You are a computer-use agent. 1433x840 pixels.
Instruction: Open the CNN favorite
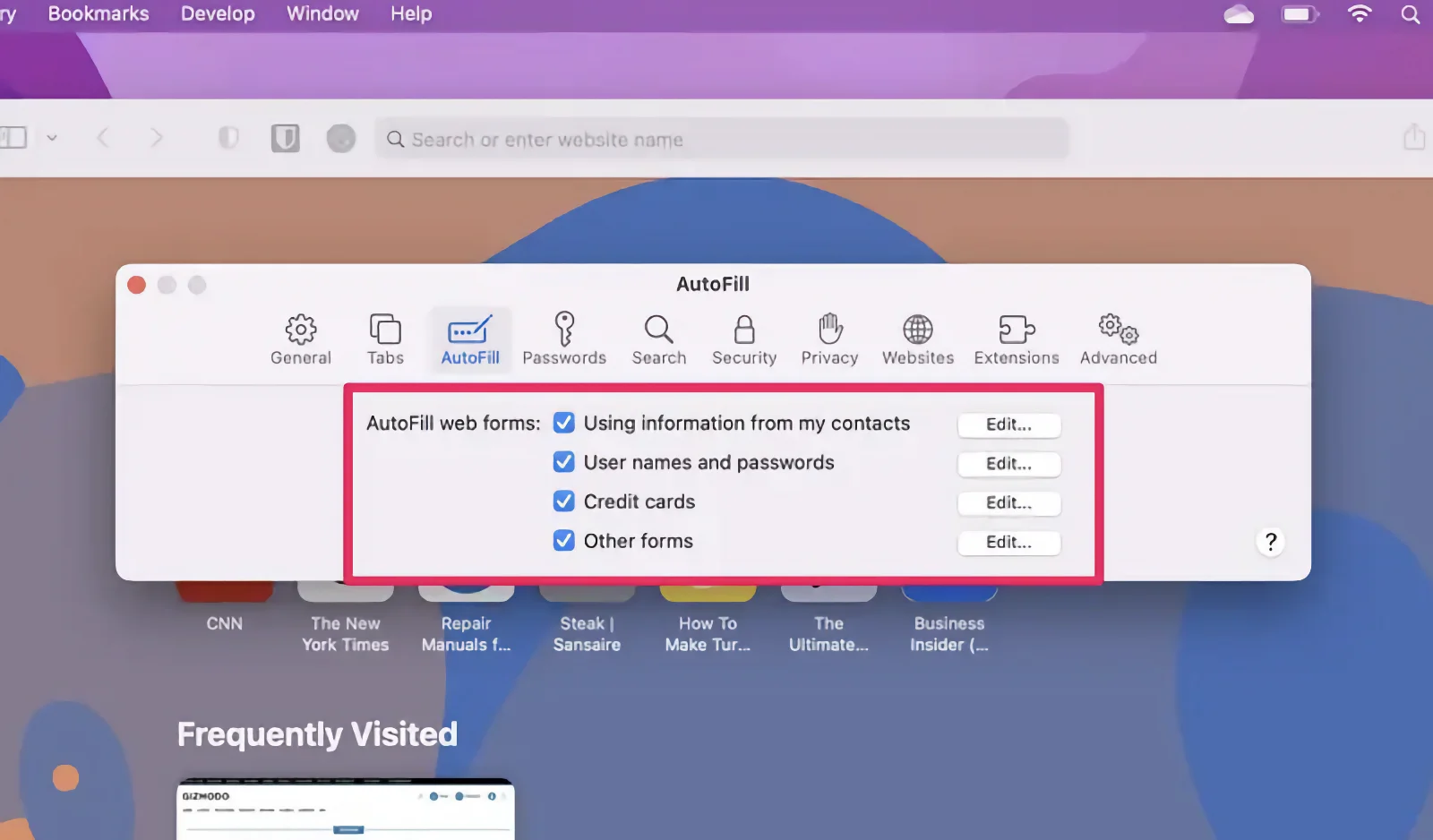pyautogui.click(x=224, y=609)
